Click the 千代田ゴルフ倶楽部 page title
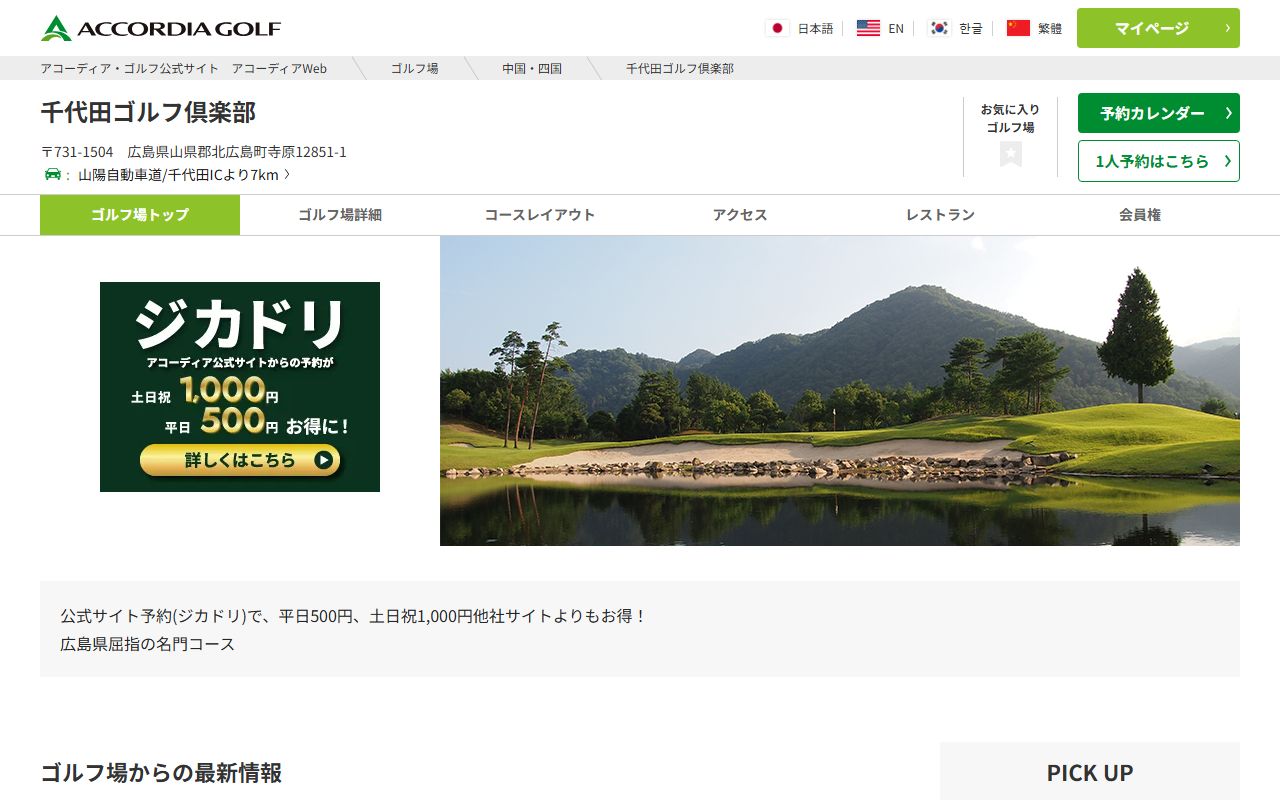The height and width of the screenshot is (800, 1280). pyautogui.click(x=148, y=112)
